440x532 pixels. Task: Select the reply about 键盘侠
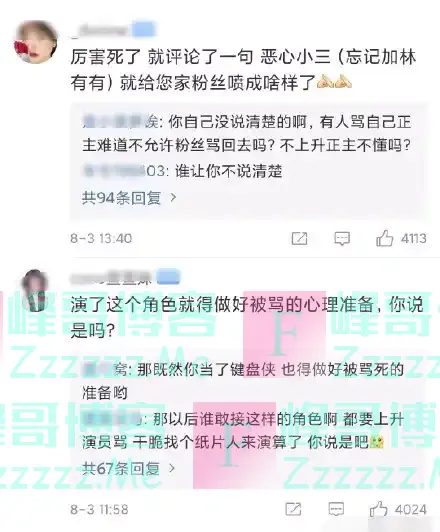point(243,381)
